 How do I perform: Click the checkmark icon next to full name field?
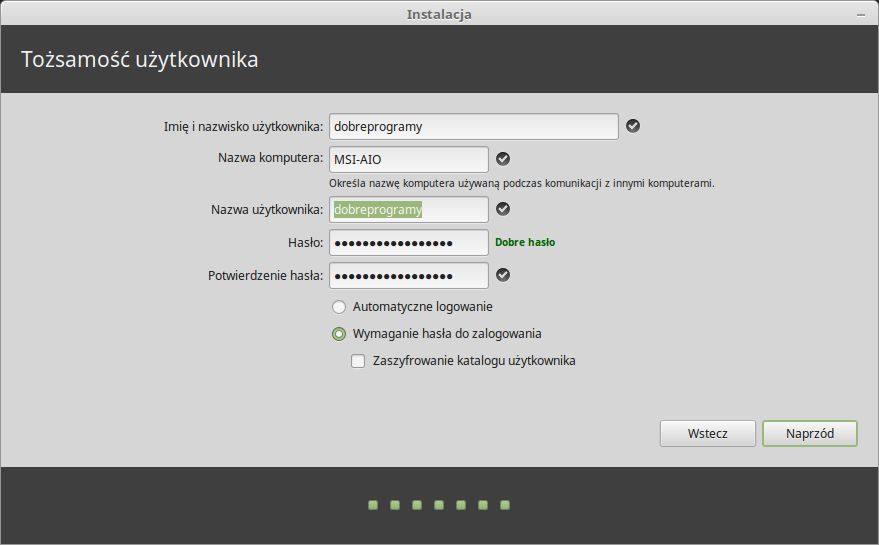(633, 126)
